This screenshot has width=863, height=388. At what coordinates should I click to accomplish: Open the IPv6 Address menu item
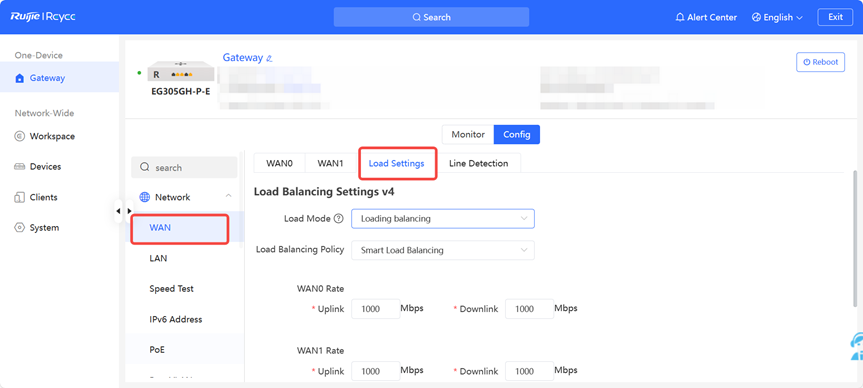click(x=184, y=319)
